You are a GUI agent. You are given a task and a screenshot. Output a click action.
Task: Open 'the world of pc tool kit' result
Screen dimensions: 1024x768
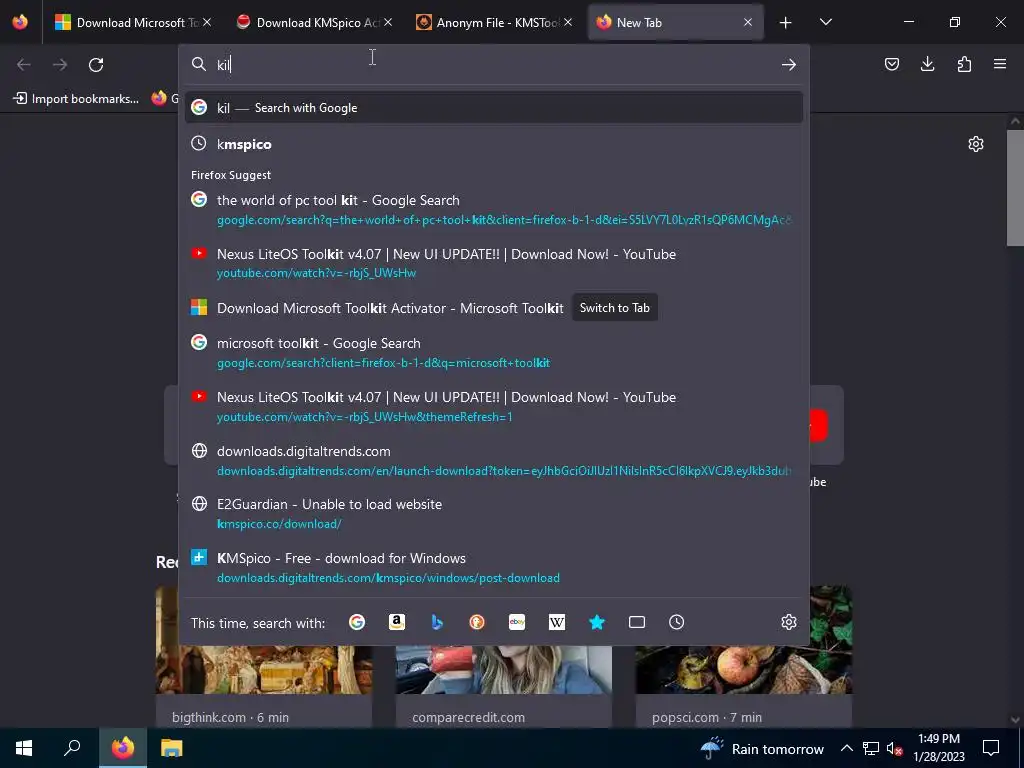(x=494, y=210)
